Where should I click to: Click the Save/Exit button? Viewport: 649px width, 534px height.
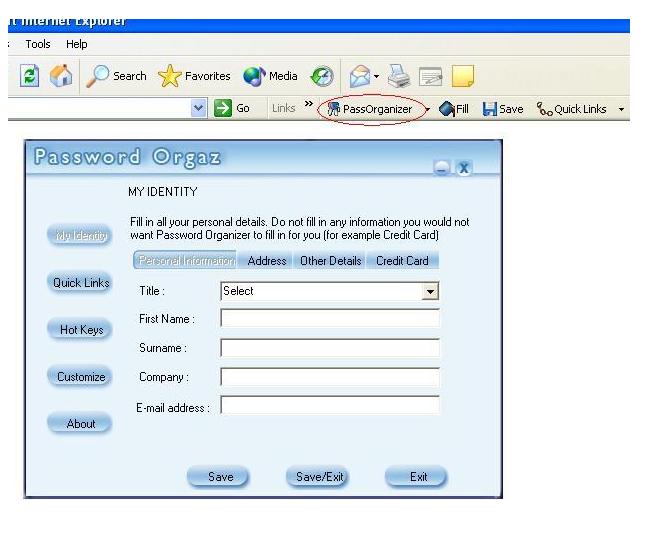(x=318, y=477)
